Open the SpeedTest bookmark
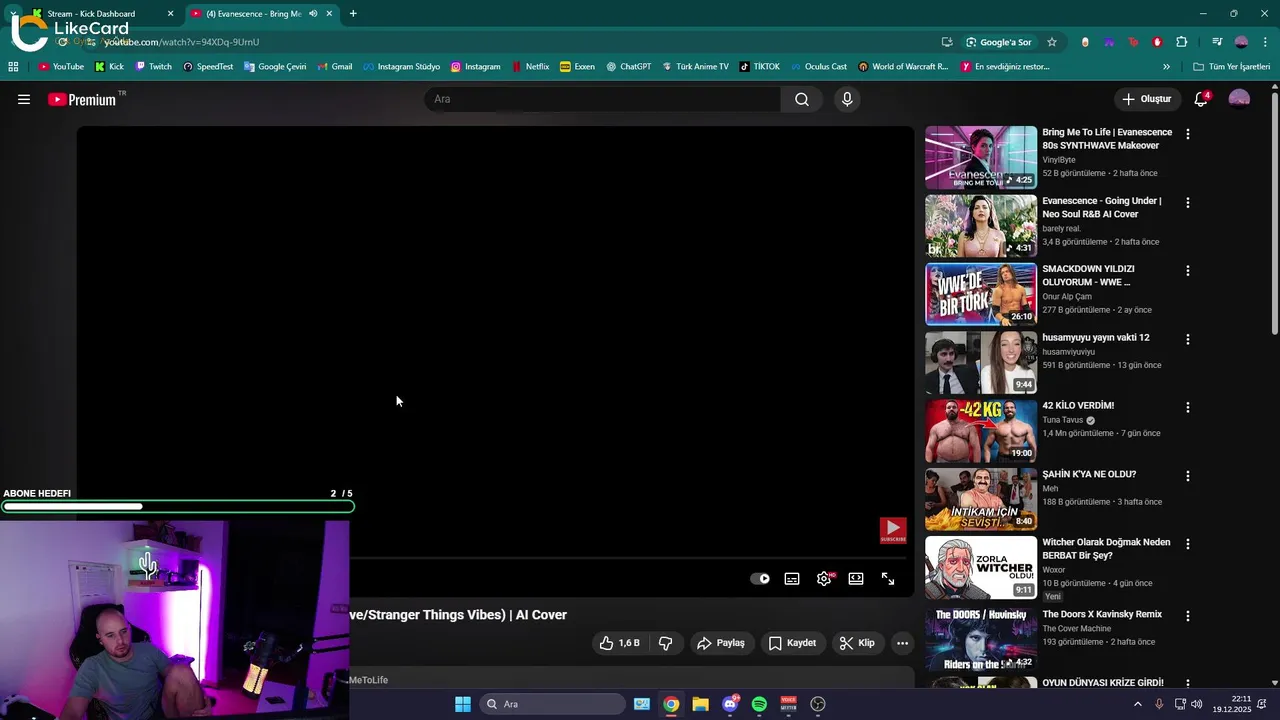Viewport: 1280px width, 720px height. point(207,67)
